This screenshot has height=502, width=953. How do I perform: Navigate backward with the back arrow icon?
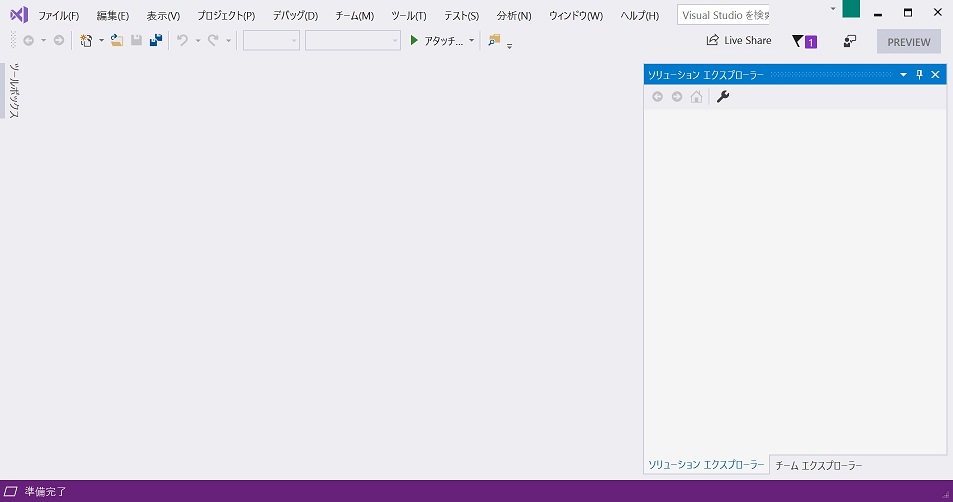click(x=28, y=41)
